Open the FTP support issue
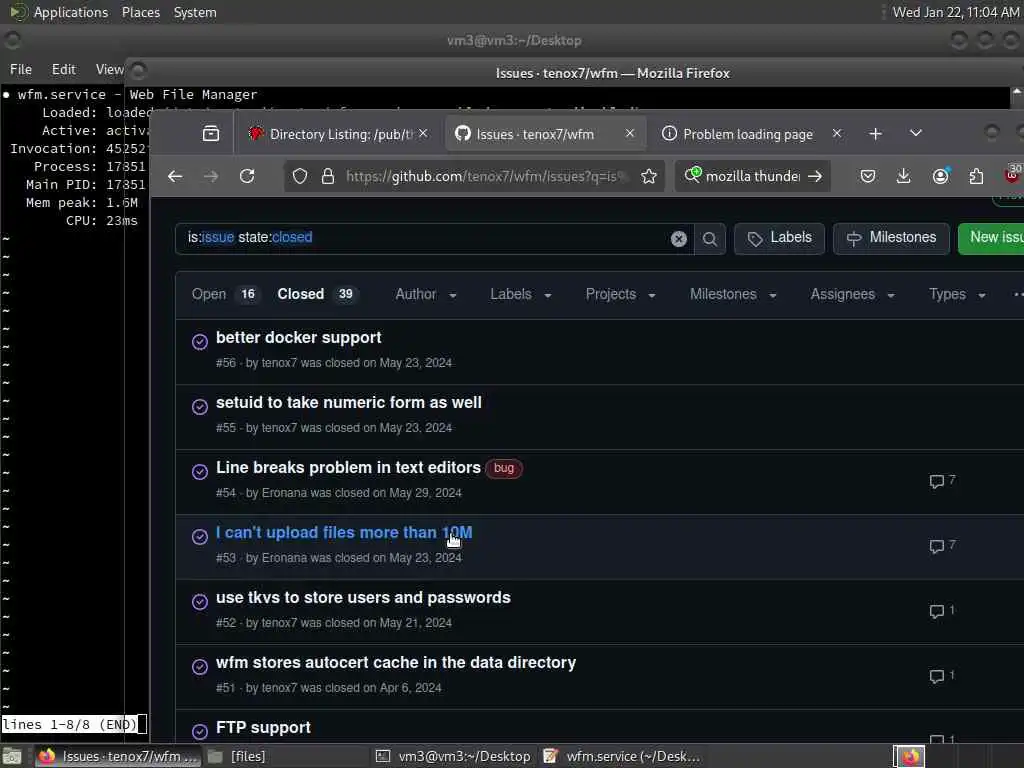The height and width of the screenshot is (768, 1024). pos(263,728)
